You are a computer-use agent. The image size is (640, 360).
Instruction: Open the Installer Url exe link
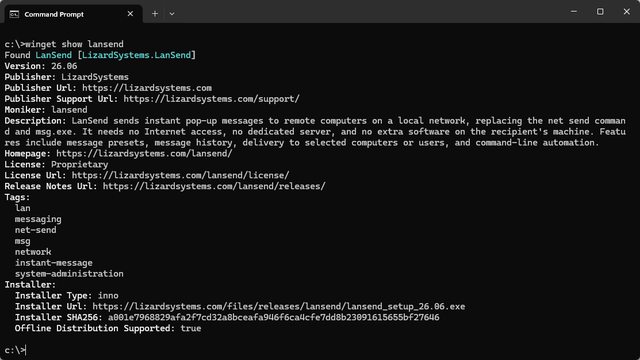279,307
